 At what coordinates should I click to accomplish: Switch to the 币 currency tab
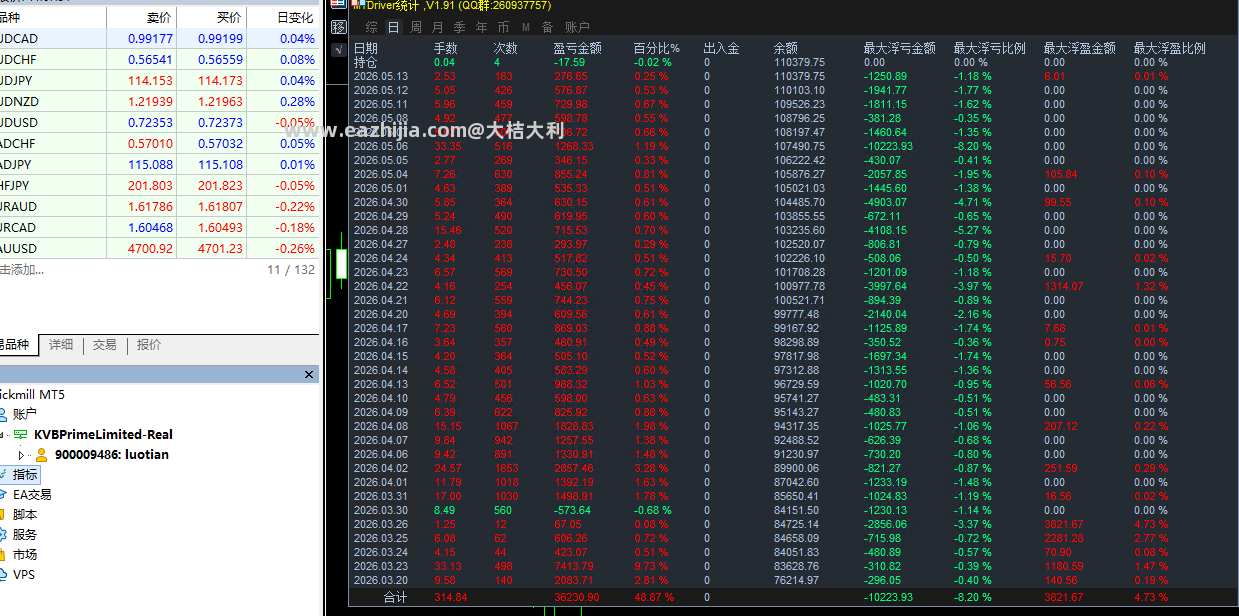(x=504, y=27)
